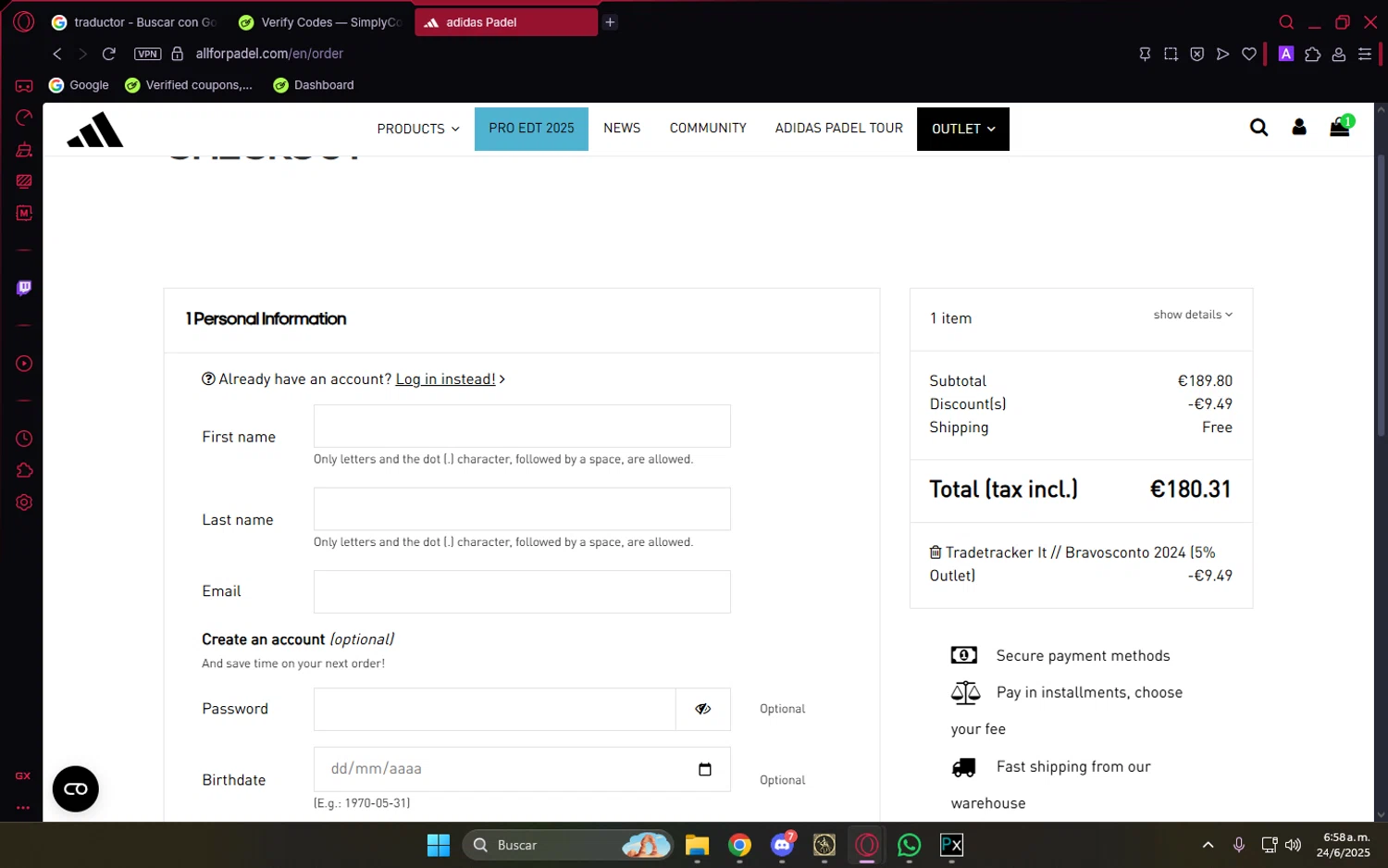Expand the OUTLET menu

pos(963,129)
